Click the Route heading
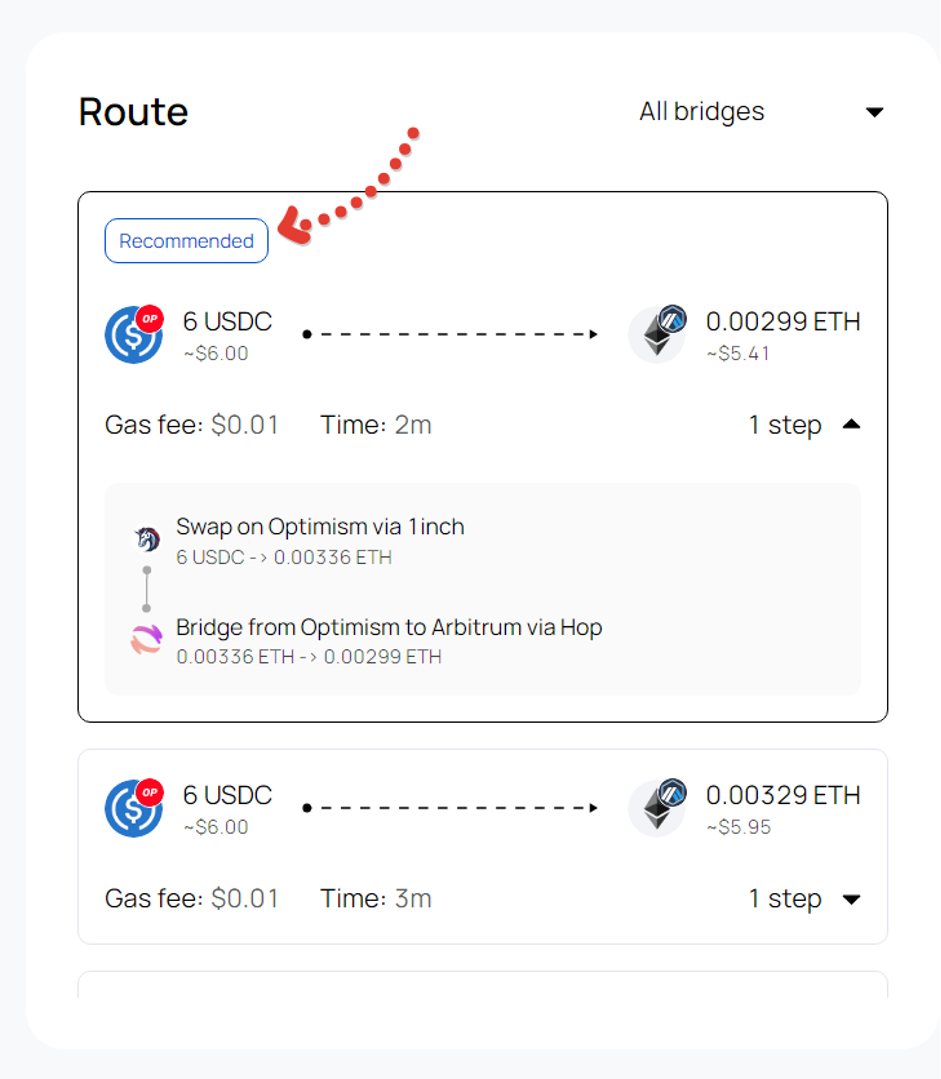 (133, 111)
